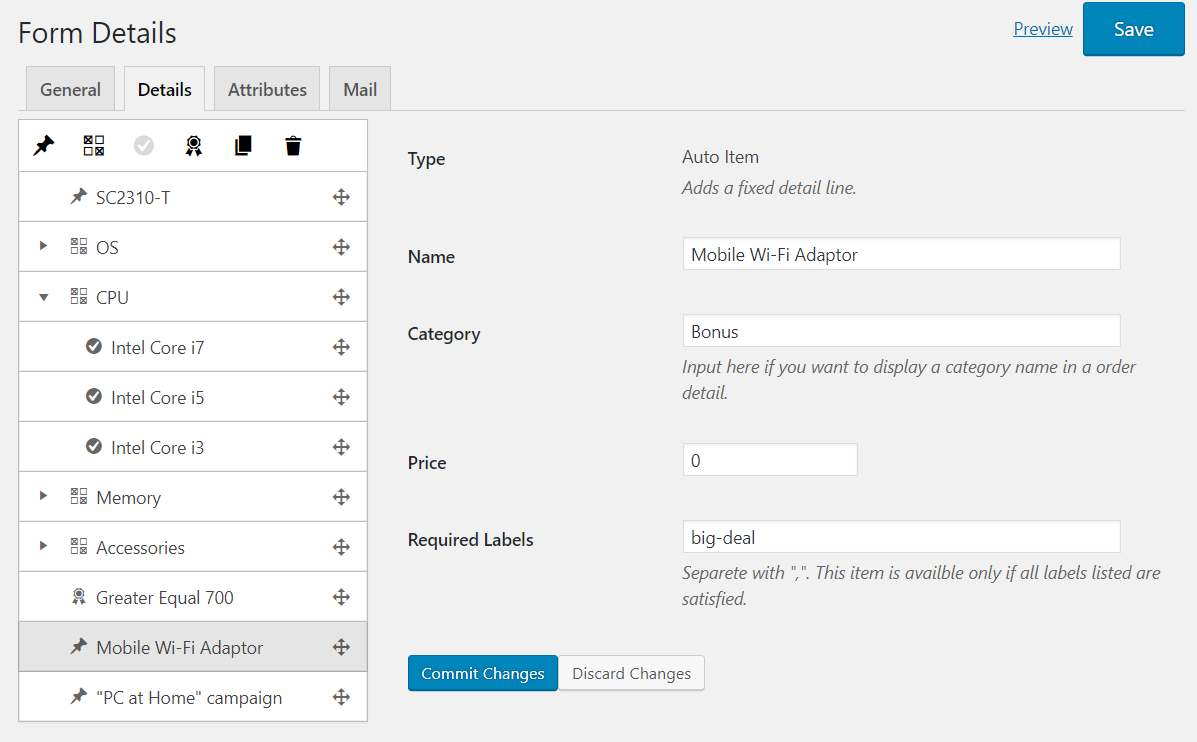Viewport: 1197px width, 742px height.
Task: Duplicate the selected detail line
Action: [x=242, y=146]
